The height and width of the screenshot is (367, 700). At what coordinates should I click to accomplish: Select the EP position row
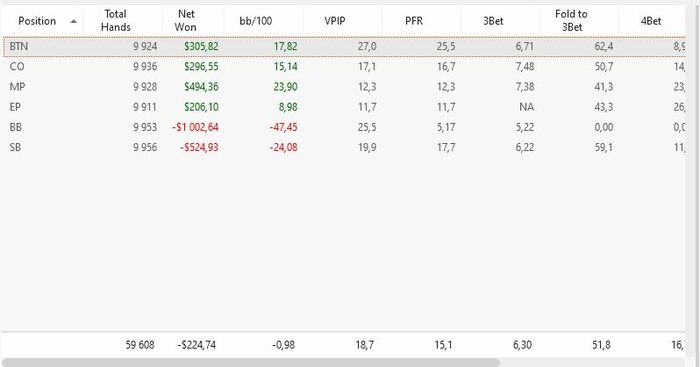point(344,107)
